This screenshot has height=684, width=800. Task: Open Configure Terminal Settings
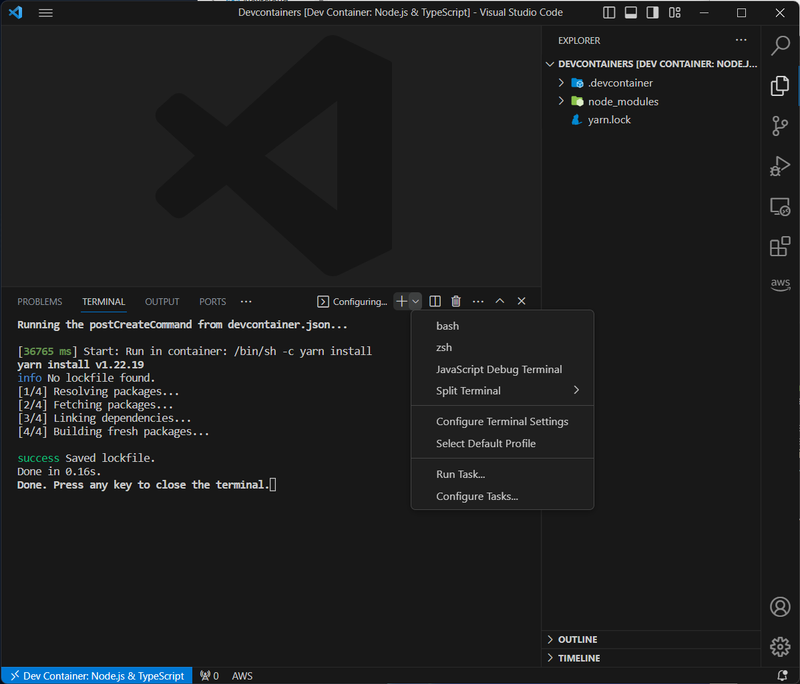(503, 421)
